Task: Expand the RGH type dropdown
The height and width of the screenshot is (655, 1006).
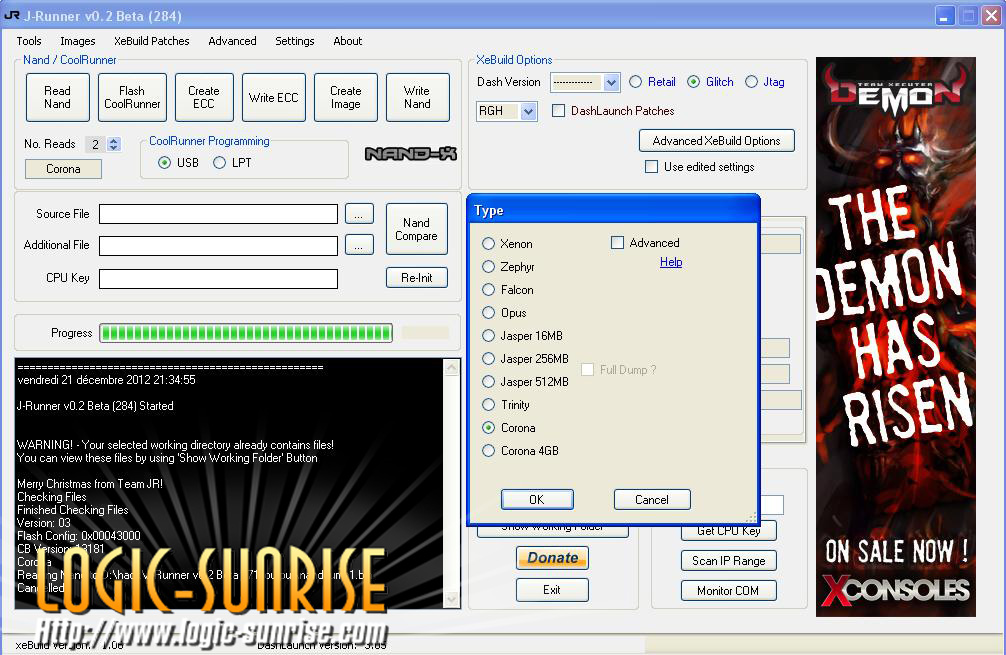Action: coord(528,111)
